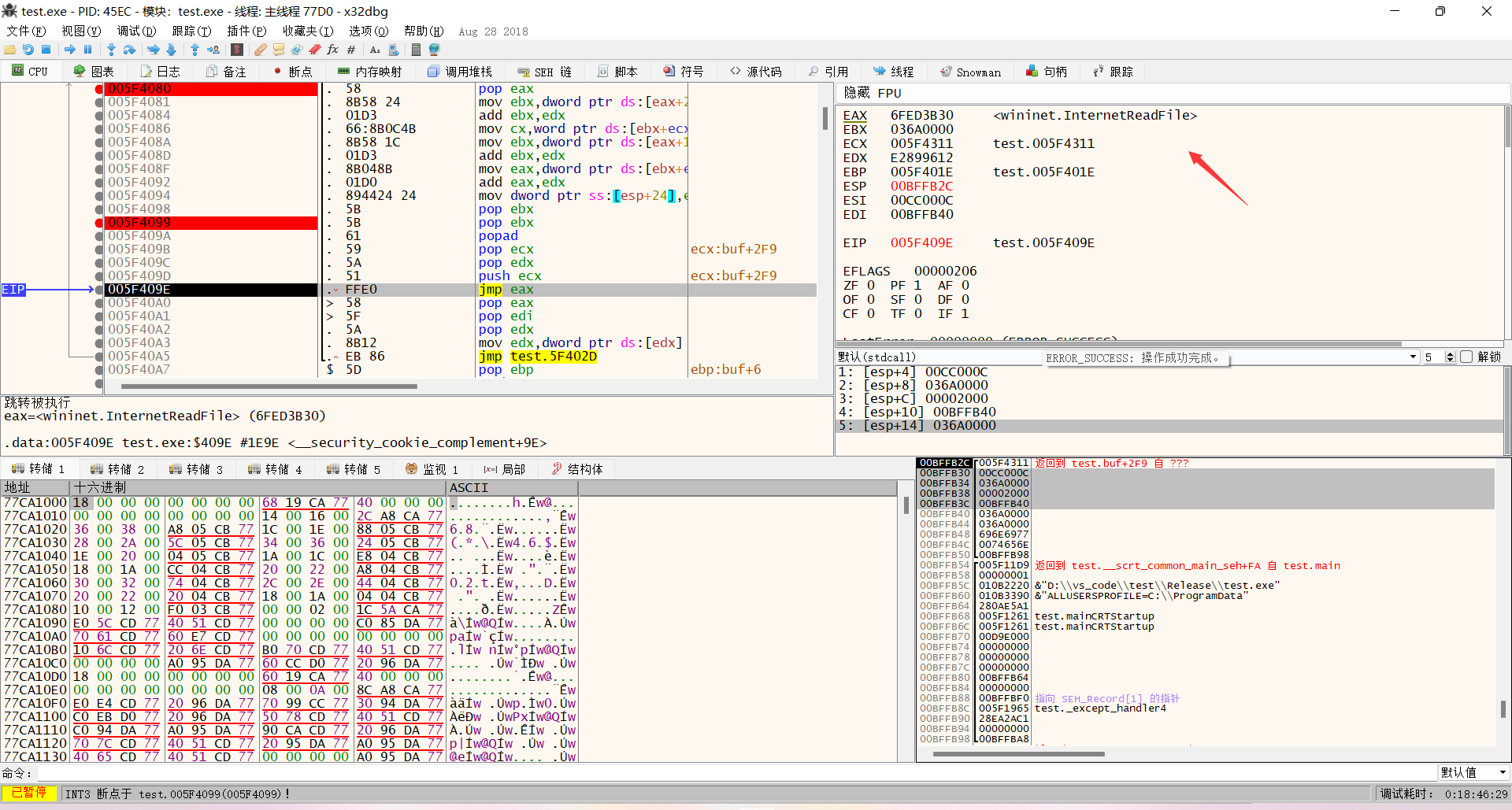Click the Find Intermodular Calls phone icon
Screen dimensions: 1512x810
point(394,50)
